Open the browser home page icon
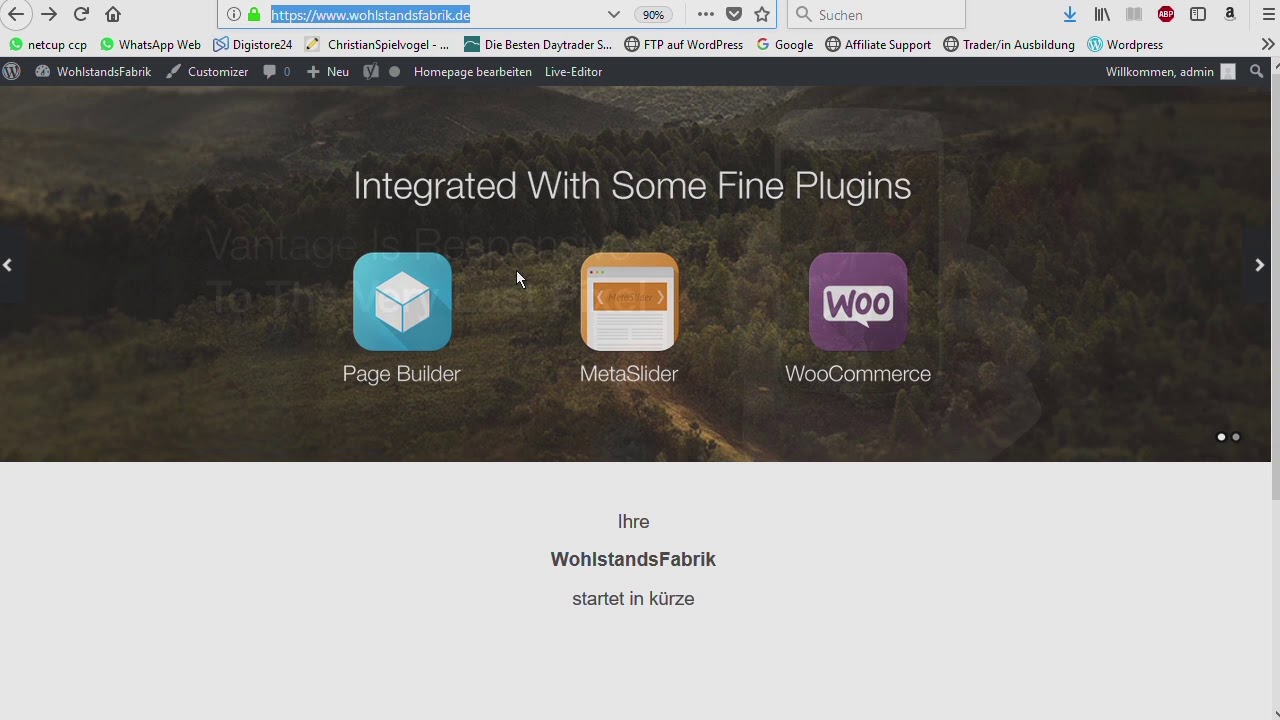 (x=113, y=14)
